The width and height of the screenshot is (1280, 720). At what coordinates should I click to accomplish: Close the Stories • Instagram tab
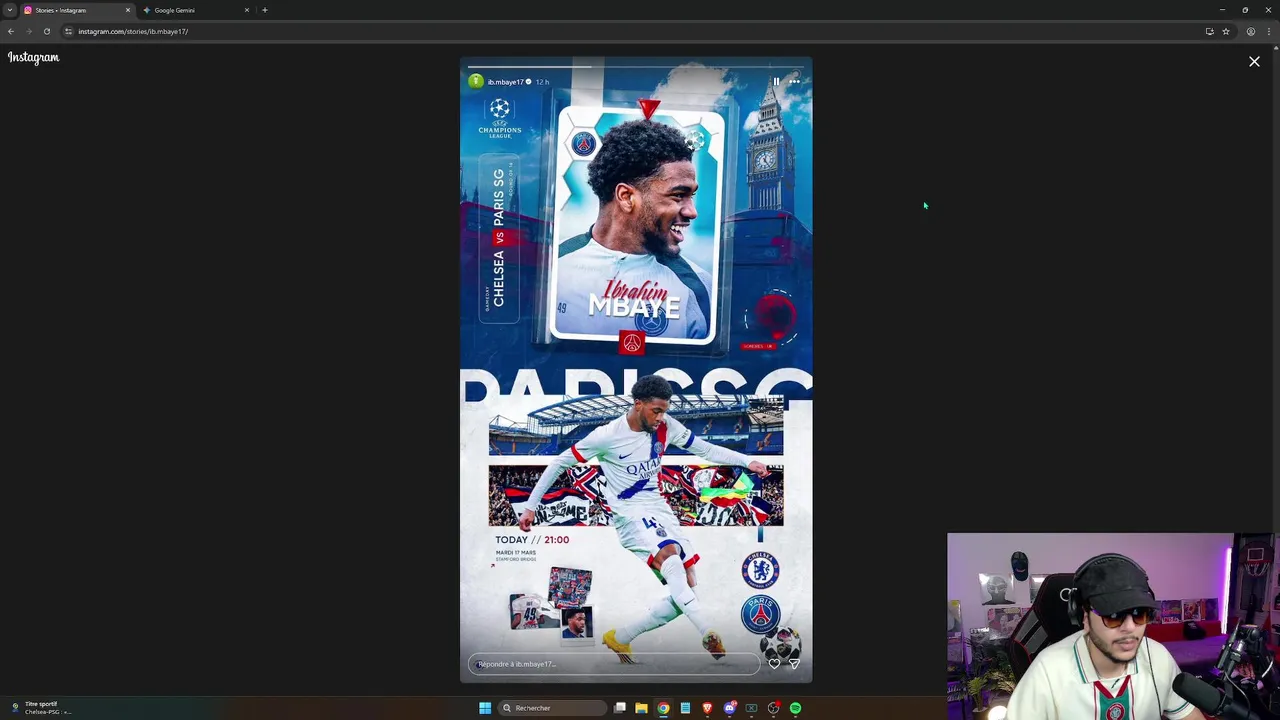128,10
